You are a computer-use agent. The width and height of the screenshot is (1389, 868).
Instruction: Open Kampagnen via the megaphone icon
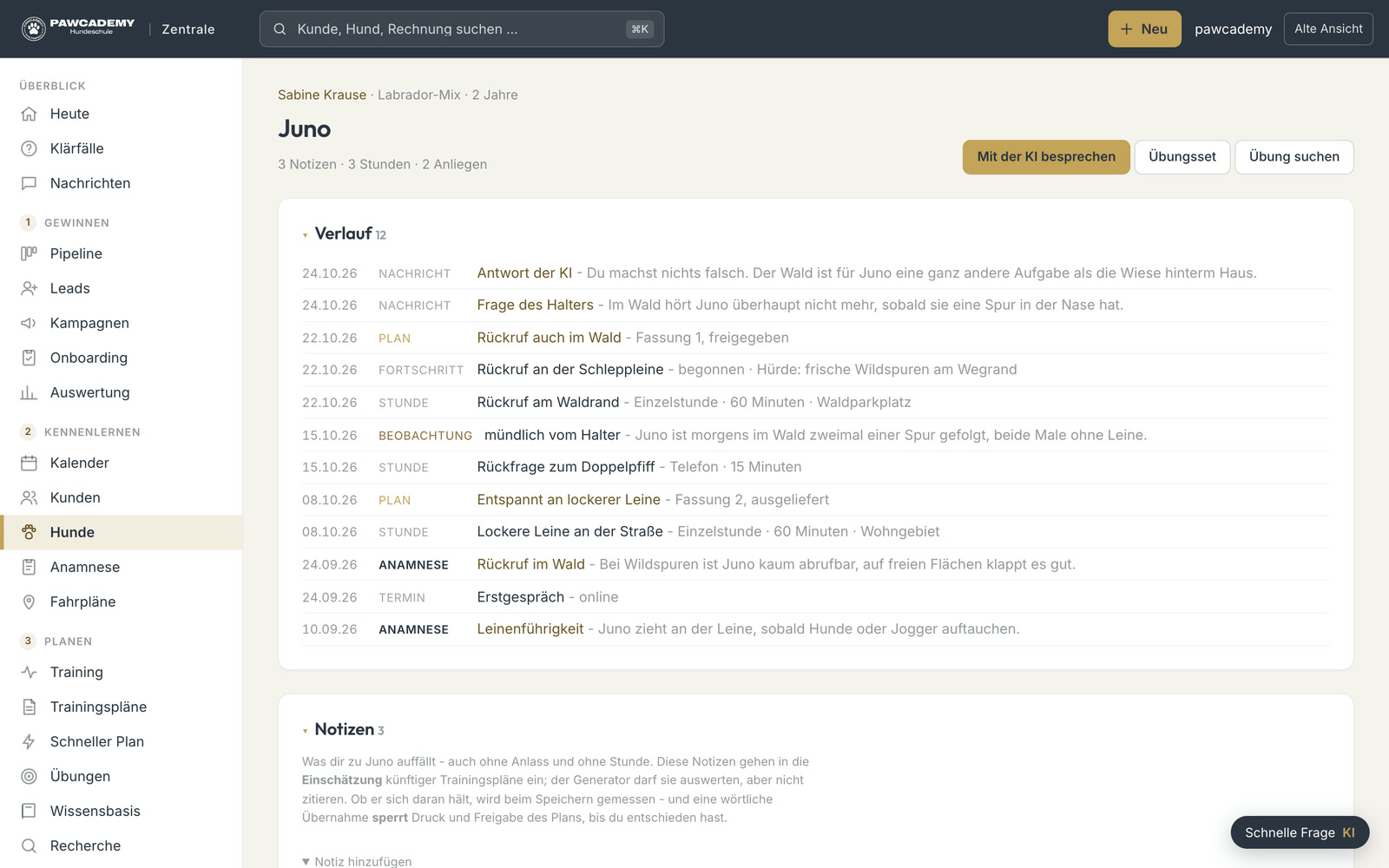pyautogui.click(x=29, y=323)
